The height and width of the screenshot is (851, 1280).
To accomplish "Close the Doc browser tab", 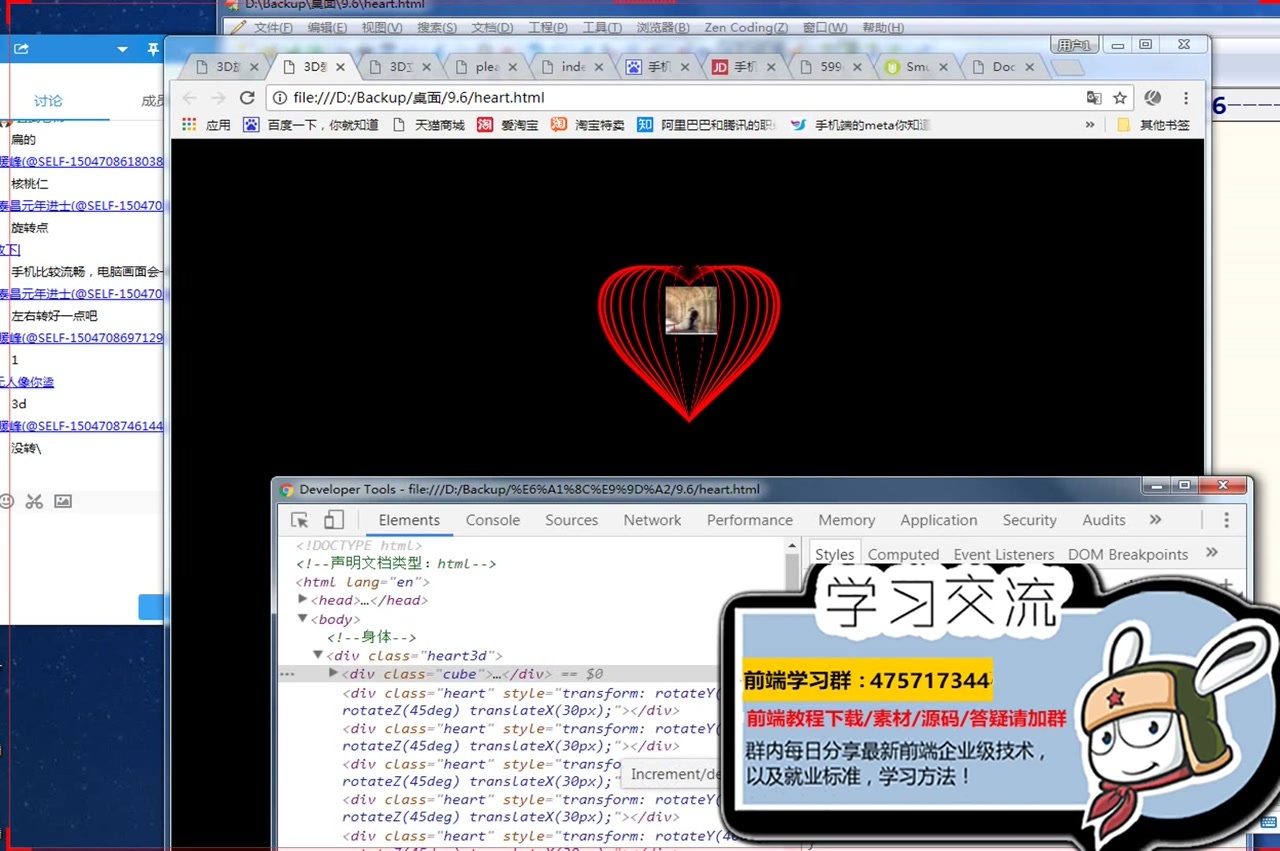I will [x=1030, y=67].
